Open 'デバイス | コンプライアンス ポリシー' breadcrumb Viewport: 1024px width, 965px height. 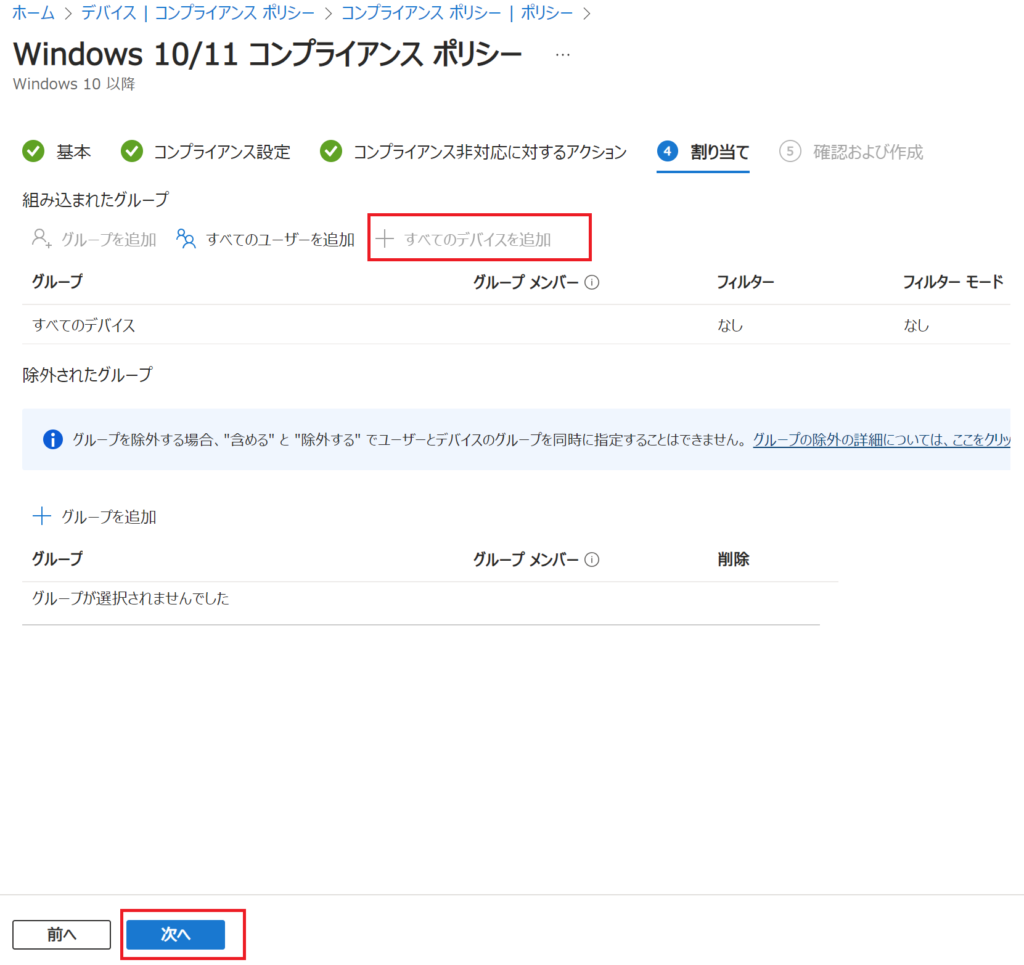[x=200, y=13]
